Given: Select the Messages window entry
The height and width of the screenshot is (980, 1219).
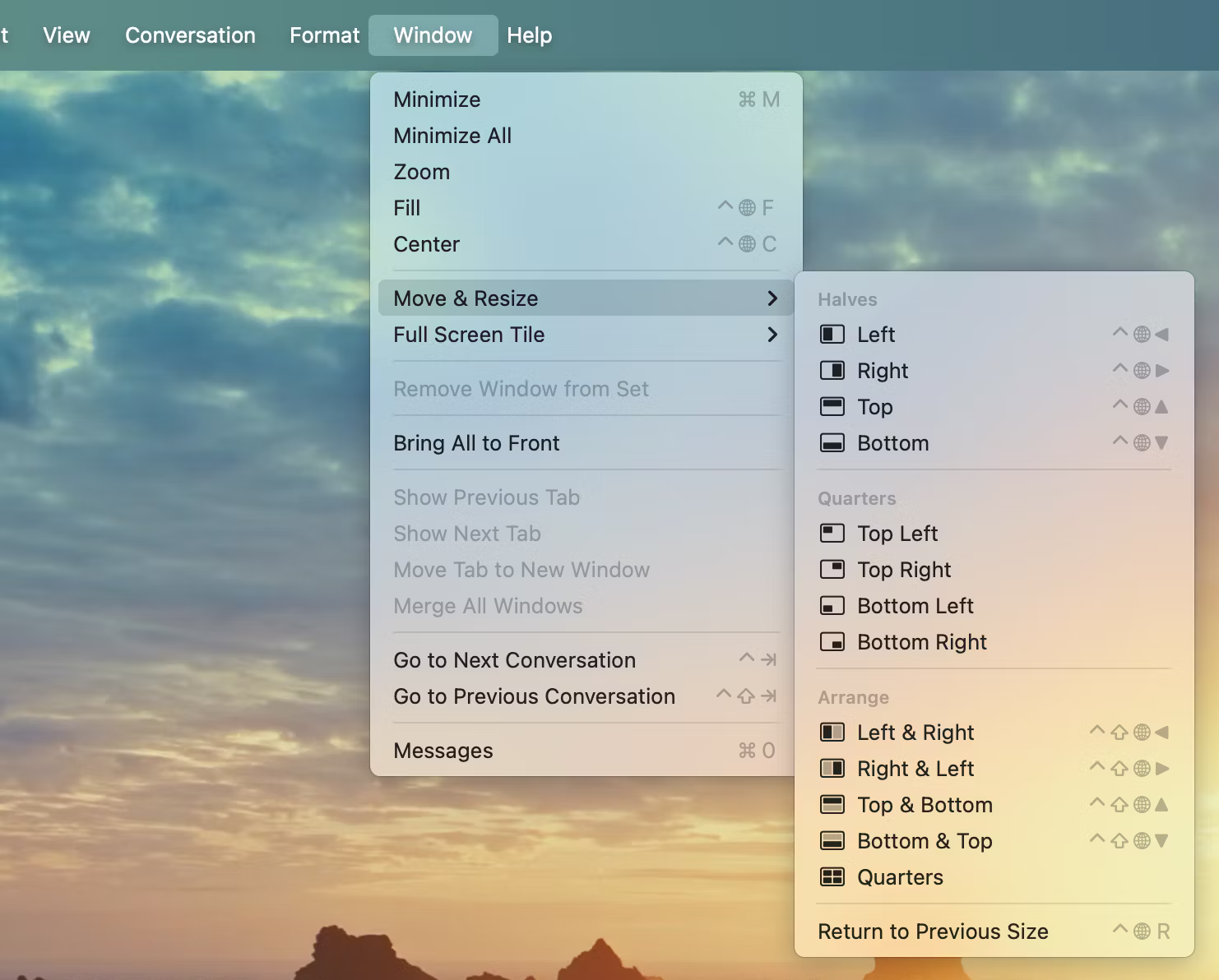Looking at the screenshot, I should (x=586, y=751).
